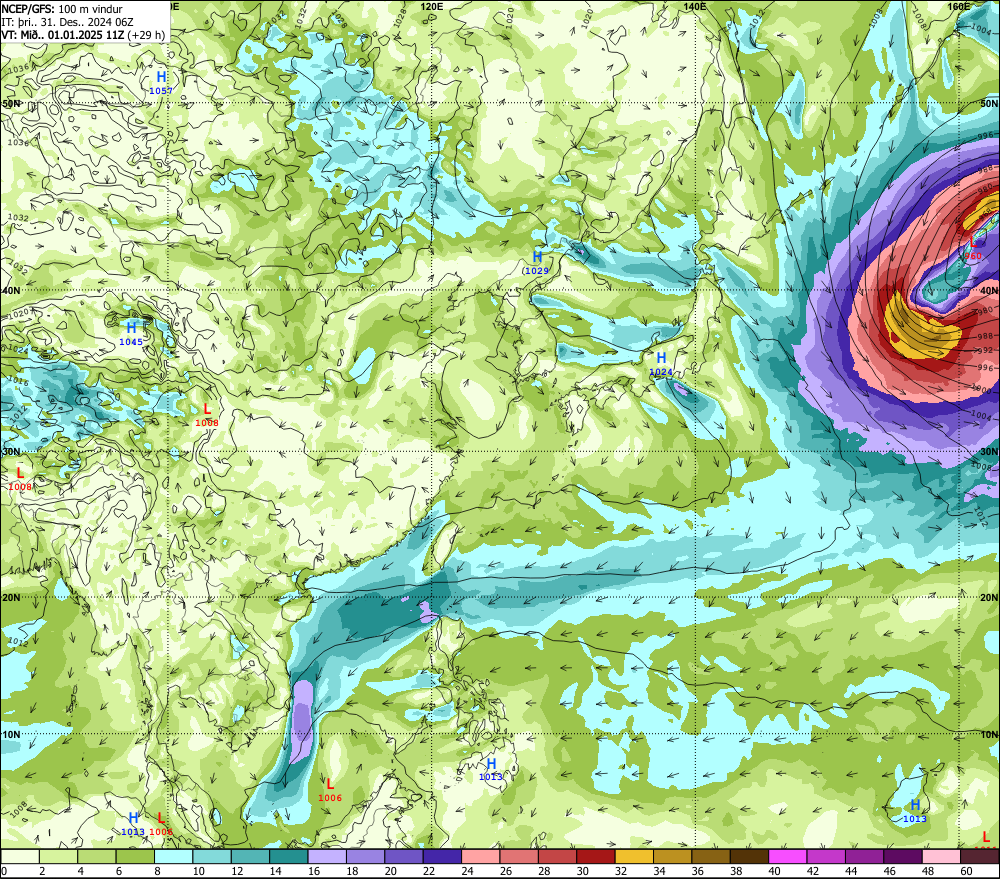The height and width of the screenshot is (879, 1000).
Task: Select the 44–46 purple legend swatch
Action: tap(864, 856)
